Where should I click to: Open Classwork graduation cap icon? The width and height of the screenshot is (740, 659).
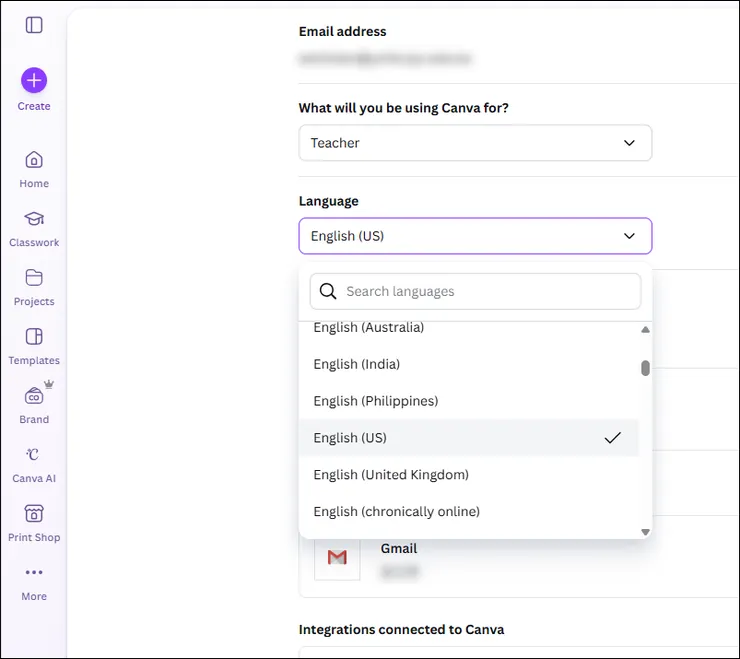[34, 219]
